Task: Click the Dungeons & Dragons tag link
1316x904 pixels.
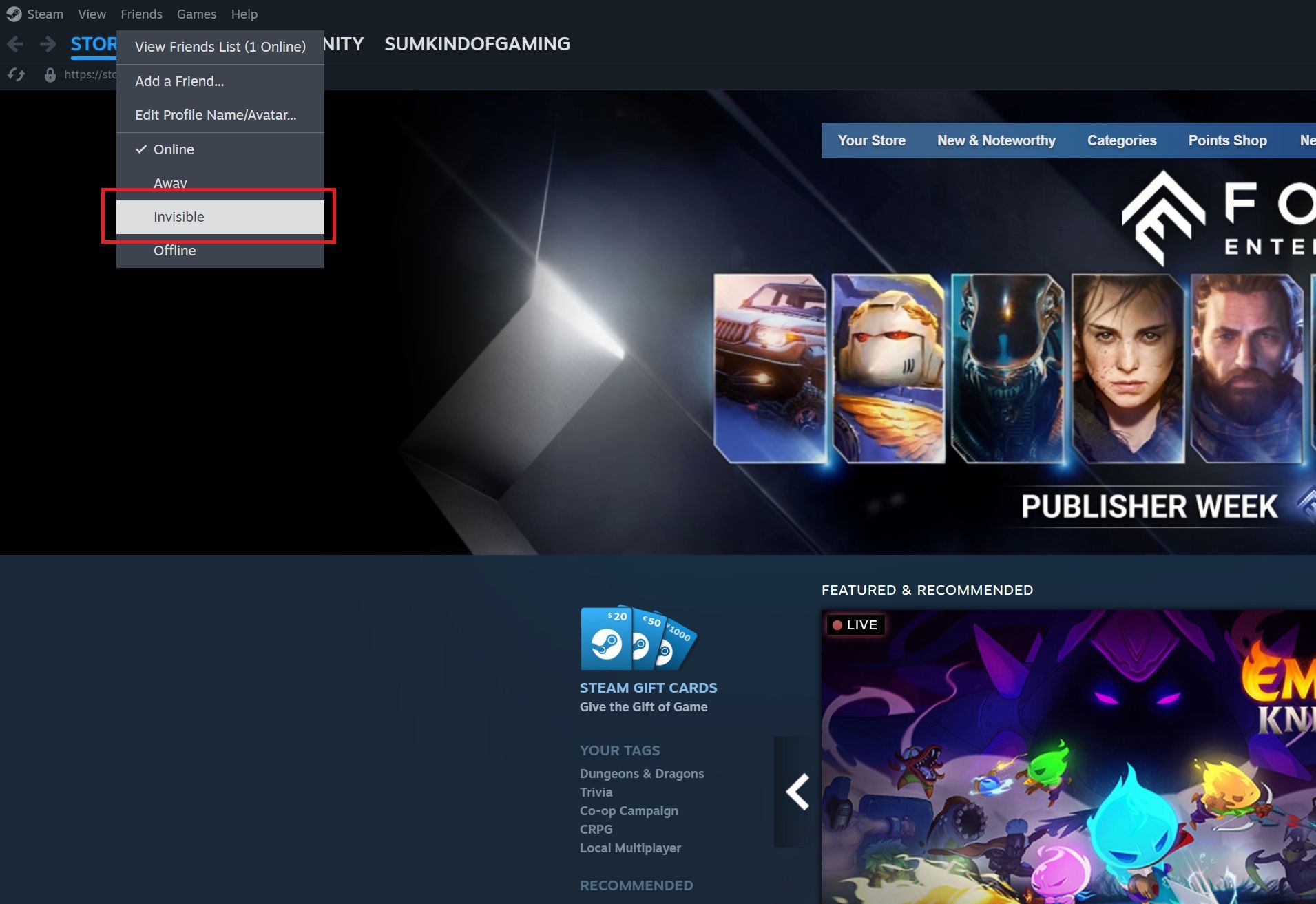Action: point(641,773)
